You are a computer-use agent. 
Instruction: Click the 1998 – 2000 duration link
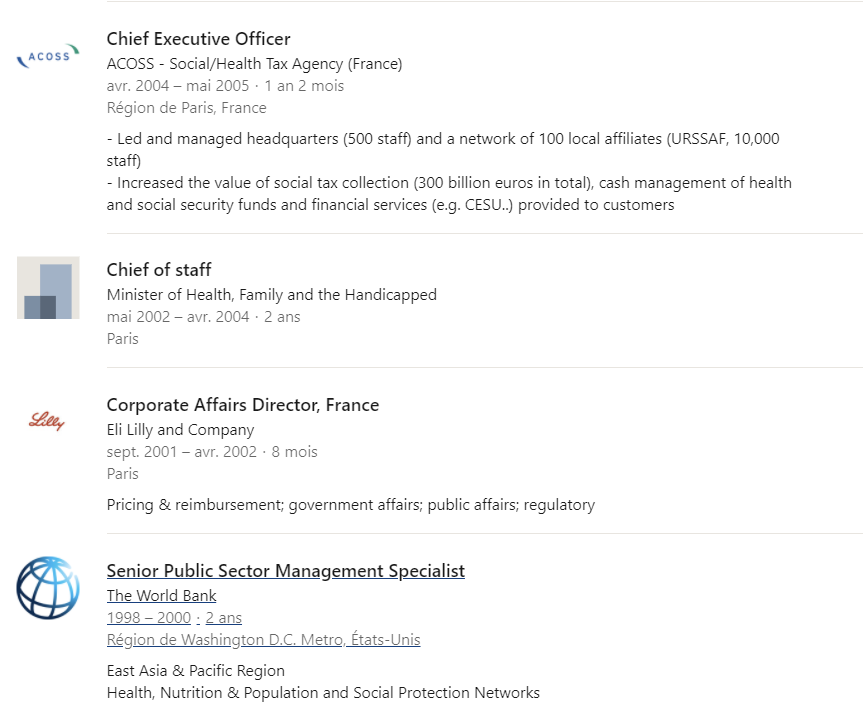[x=148, y=618]
